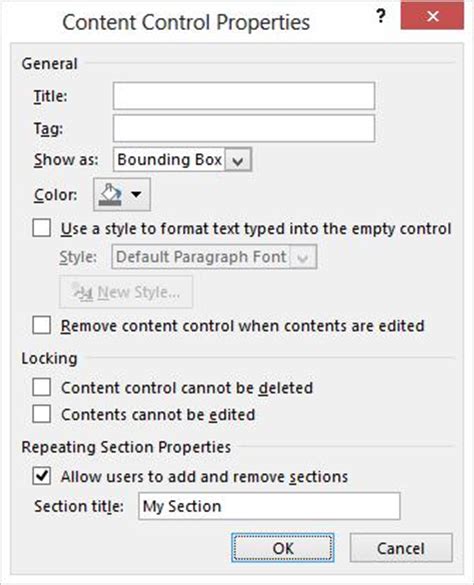Tick 'Content control cannot be deleted'

[x=41, y=387]
